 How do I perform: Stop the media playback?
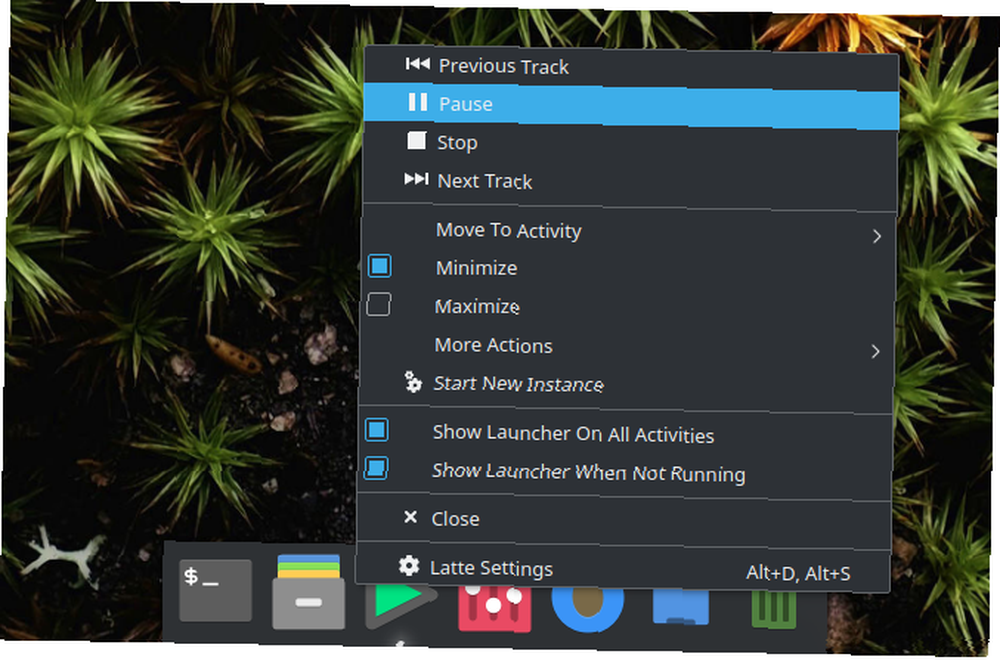pyautogui.click(x=630, y=144)
